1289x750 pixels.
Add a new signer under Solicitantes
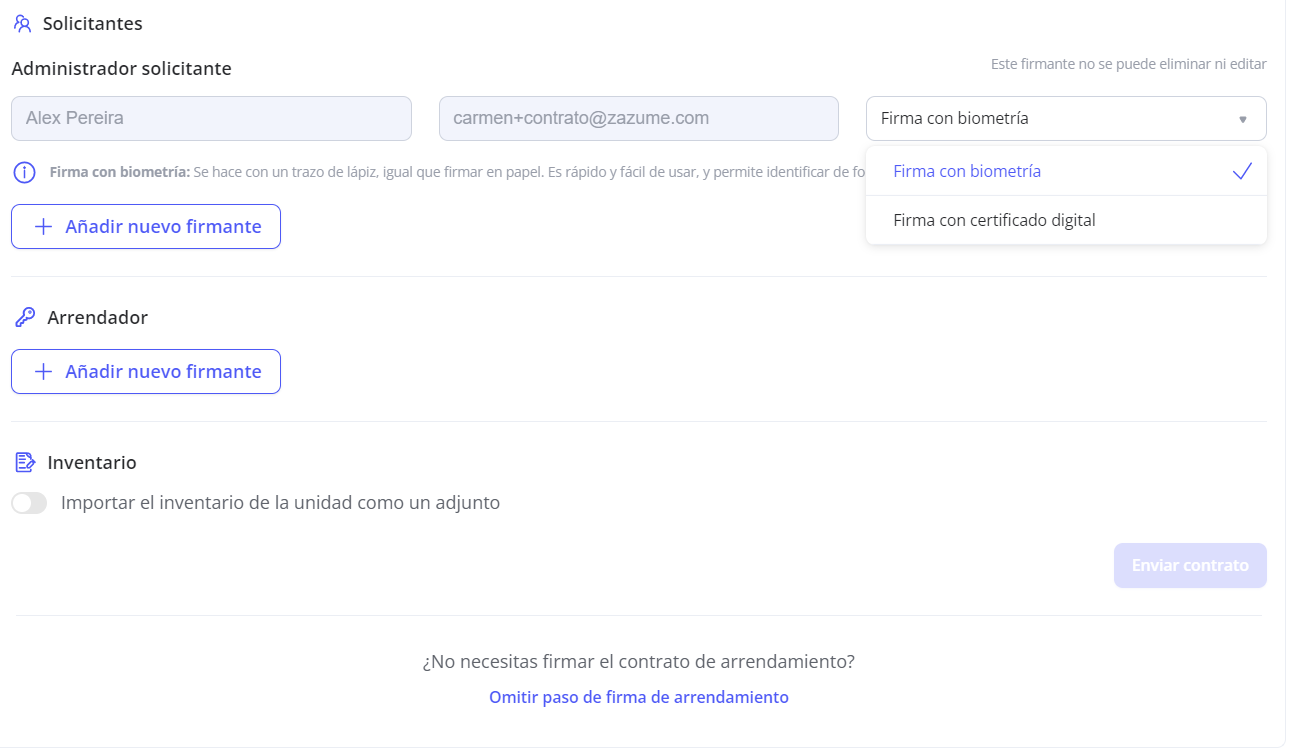[x=146, y=227]
